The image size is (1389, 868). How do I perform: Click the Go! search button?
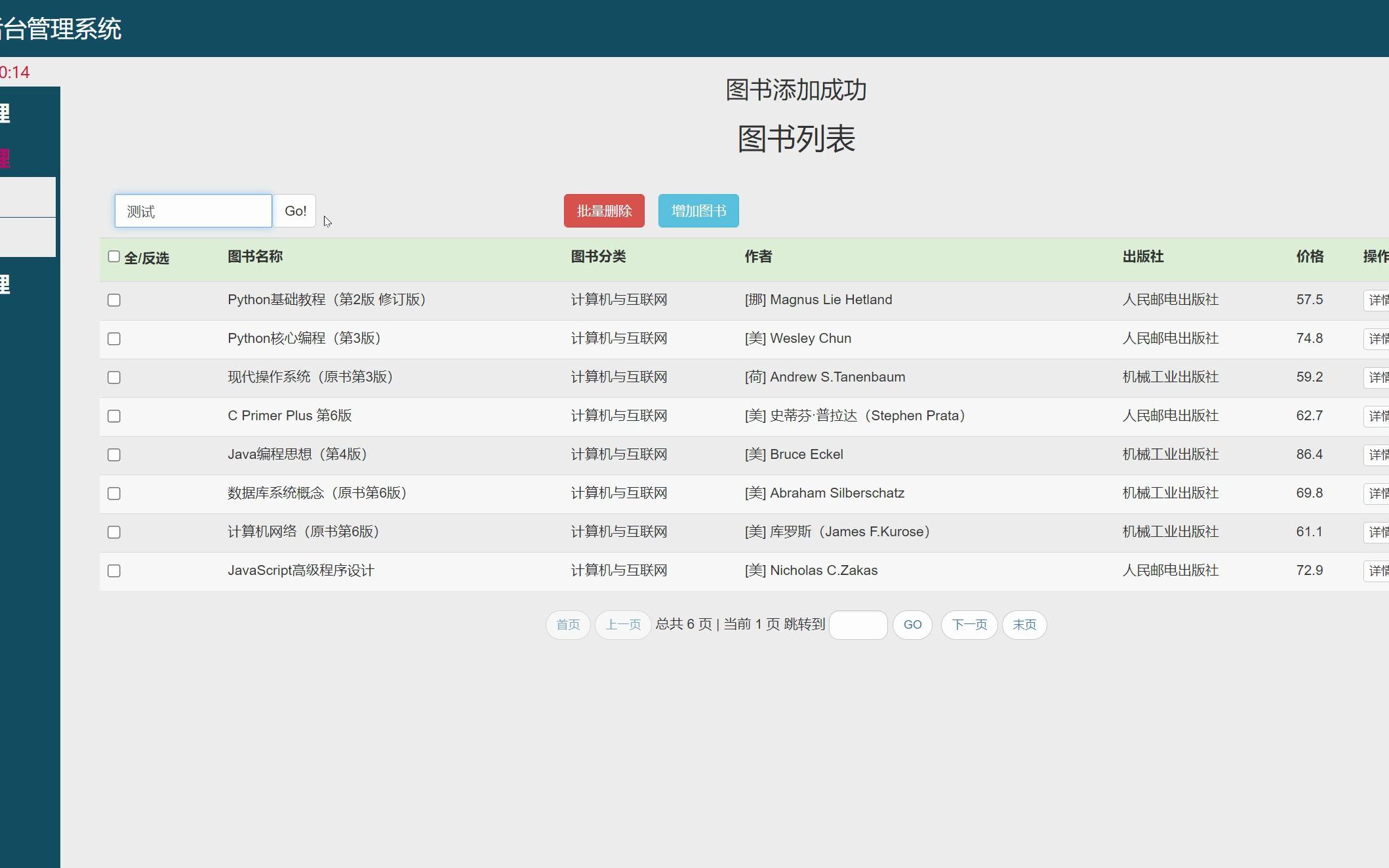(295, 211)
